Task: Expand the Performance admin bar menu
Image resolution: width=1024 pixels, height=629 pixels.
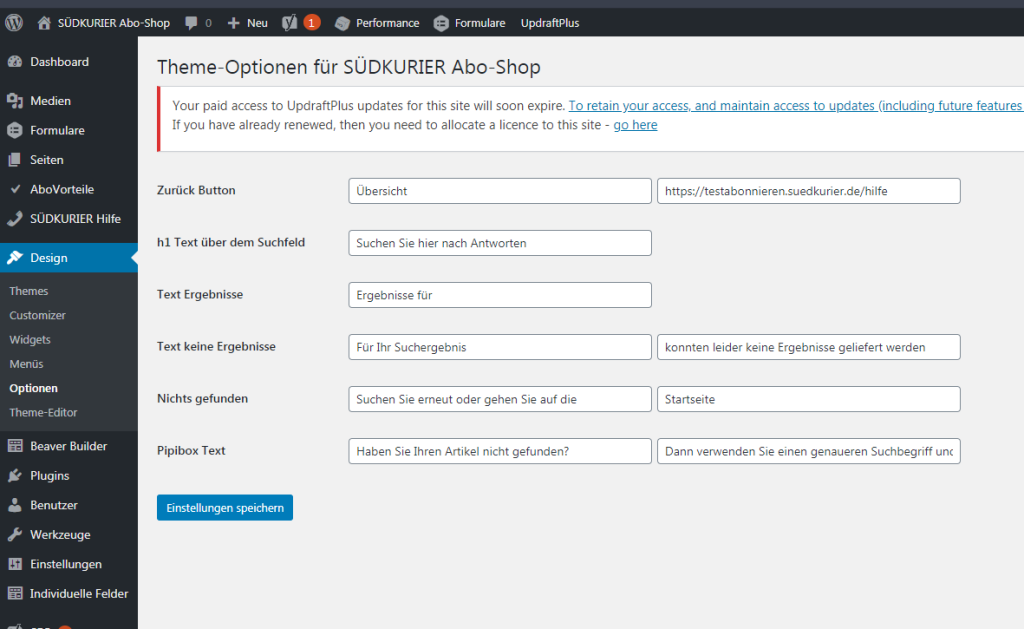Action: pyautogui.click(x=377, y=22)
